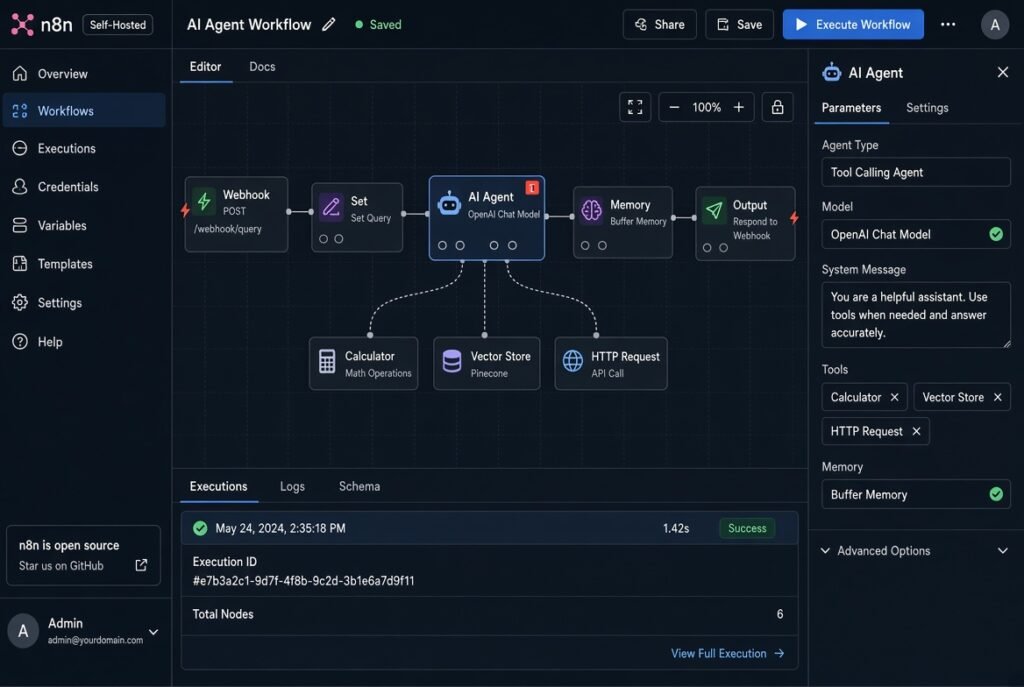Select the Vector Store database icon

click(x=452, y=361)
